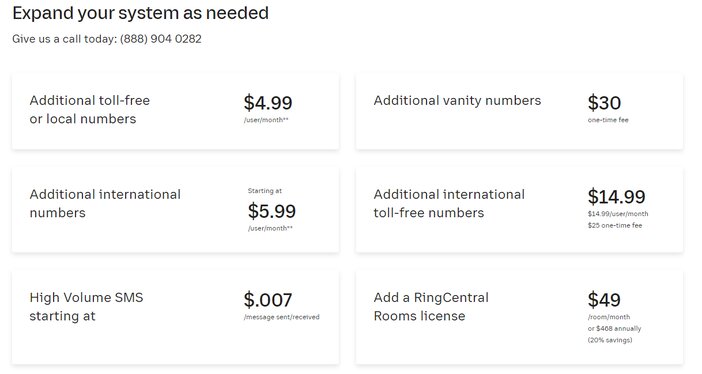This screenshot has width=702, height=374.
Task: Click the $5.99 starting price
Action: pyautogui.click(x=272, y=211)
